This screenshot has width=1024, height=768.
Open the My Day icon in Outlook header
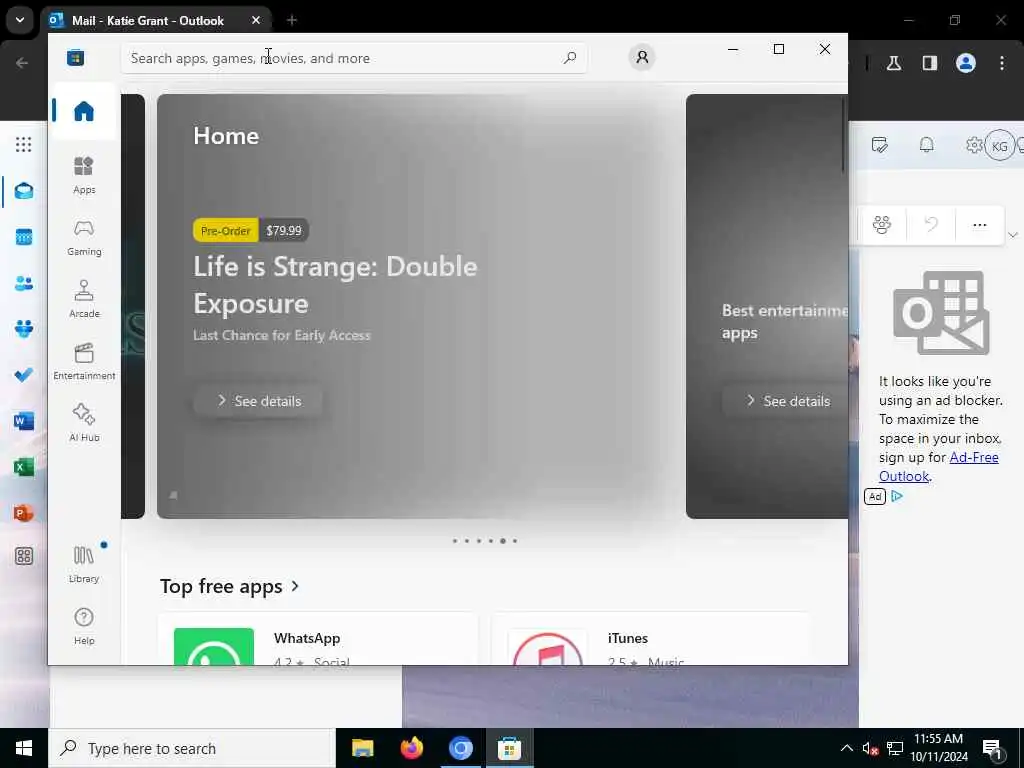(x=880, y=145)
